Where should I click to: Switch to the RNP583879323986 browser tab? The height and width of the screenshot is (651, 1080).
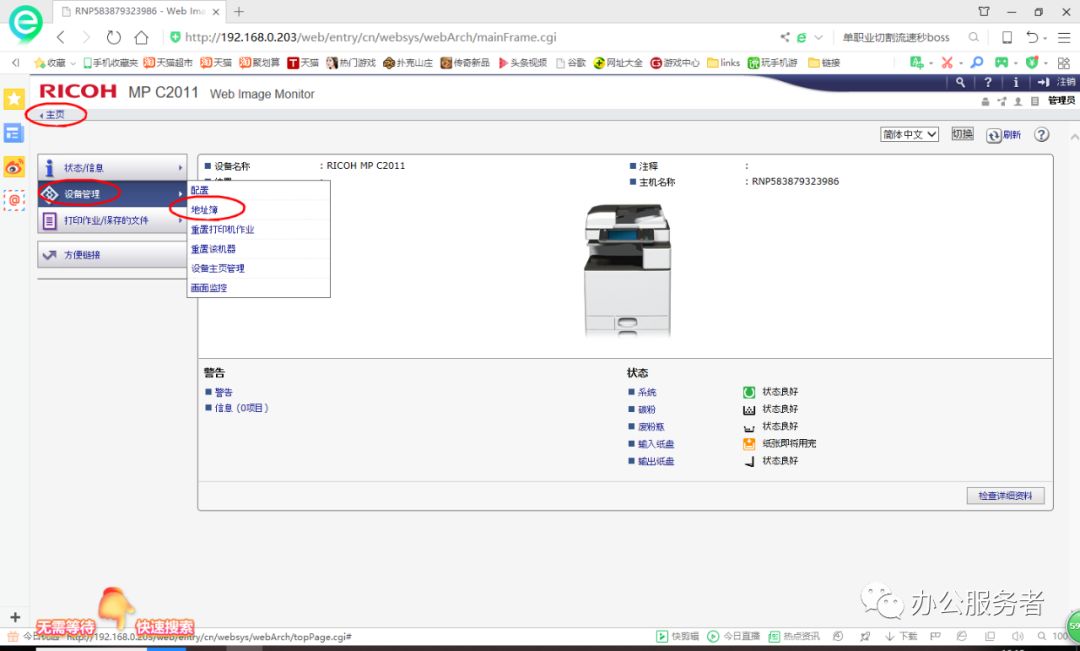139,12
